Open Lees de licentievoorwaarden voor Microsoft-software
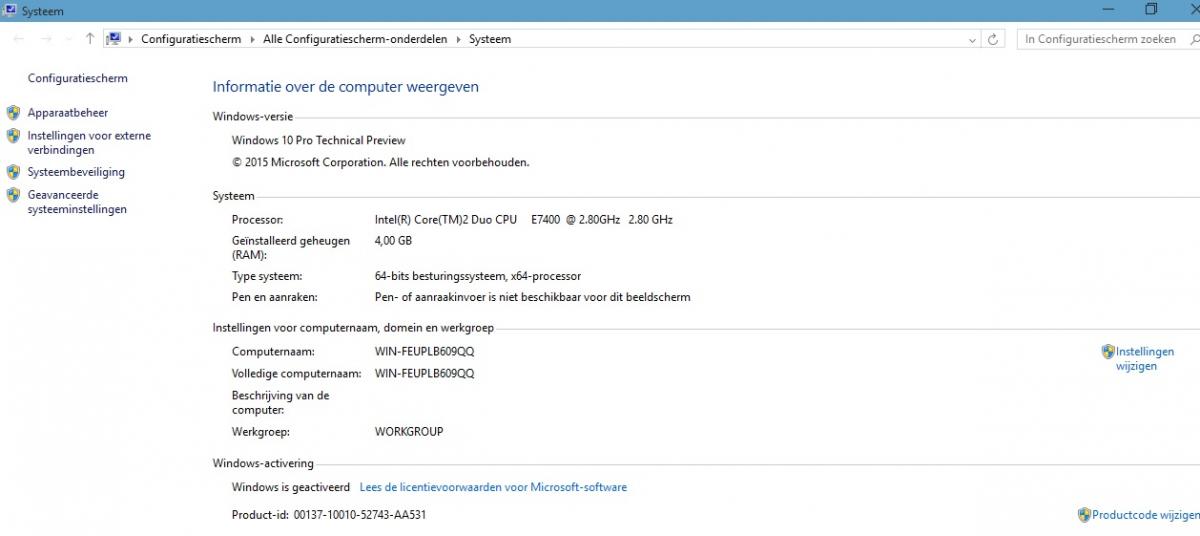 [493, 488]
